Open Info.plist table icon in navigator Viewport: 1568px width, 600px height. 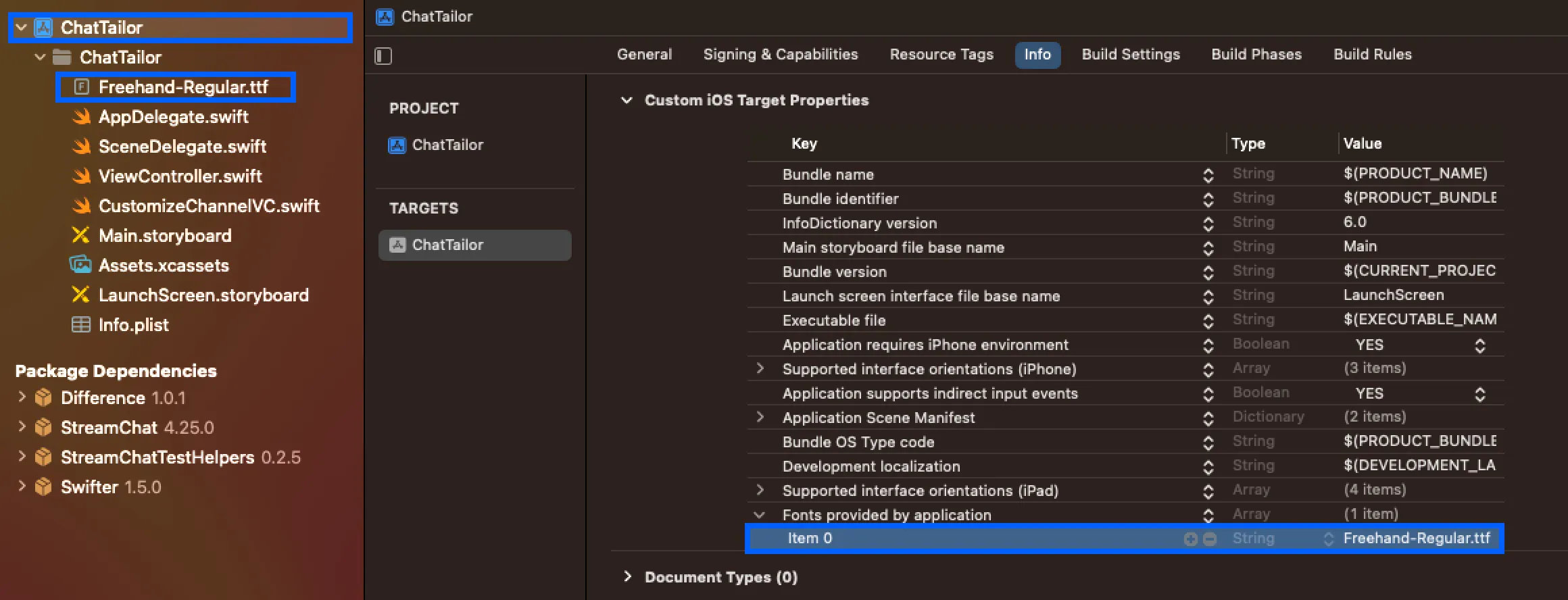[x=80, y=324]
